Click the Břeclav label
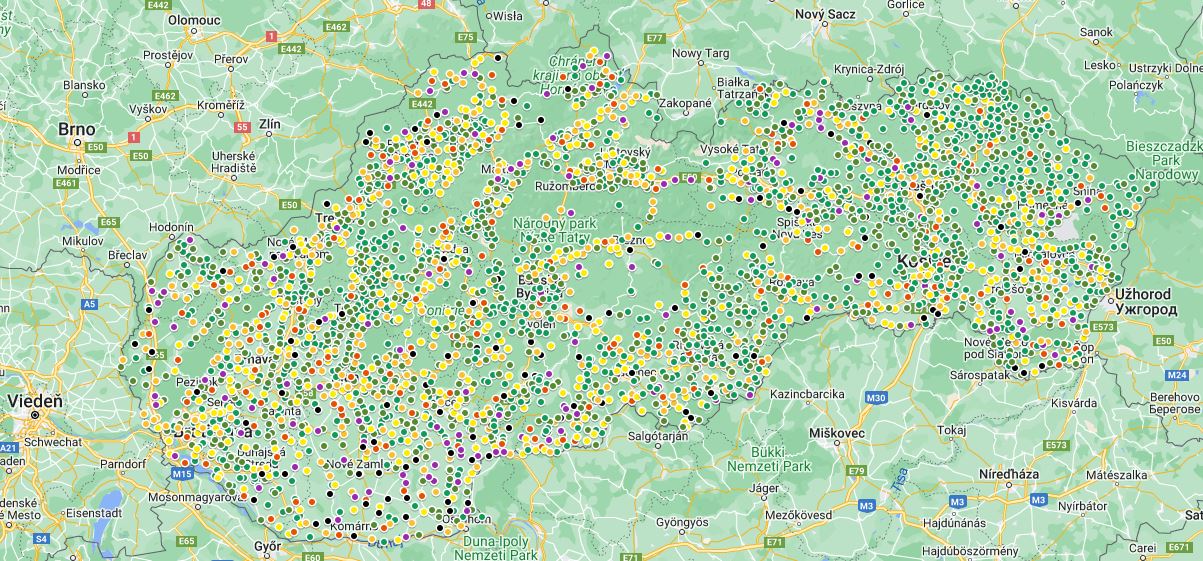The width and height of the screenshot is (1203, 561). pyautogui.click(x=128, y=255)
